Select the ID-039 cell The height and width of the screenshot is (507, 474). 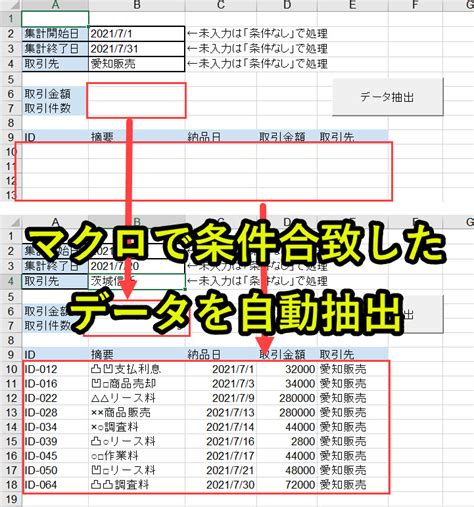click(x=55, y=441)
